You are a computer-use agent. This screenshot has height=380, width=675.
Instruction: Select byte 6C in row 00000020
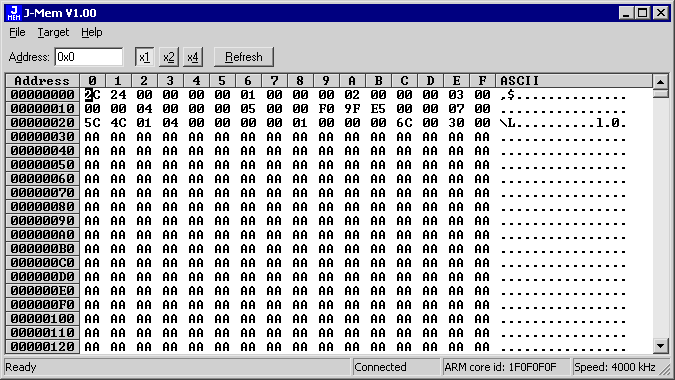click(x=404, y=123)
